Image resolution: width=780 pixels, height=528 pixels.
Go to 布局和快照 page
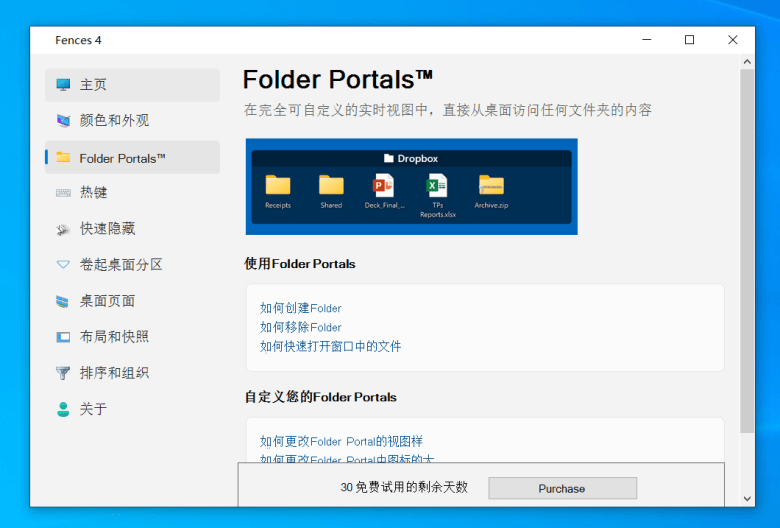[x=132, y=337]
